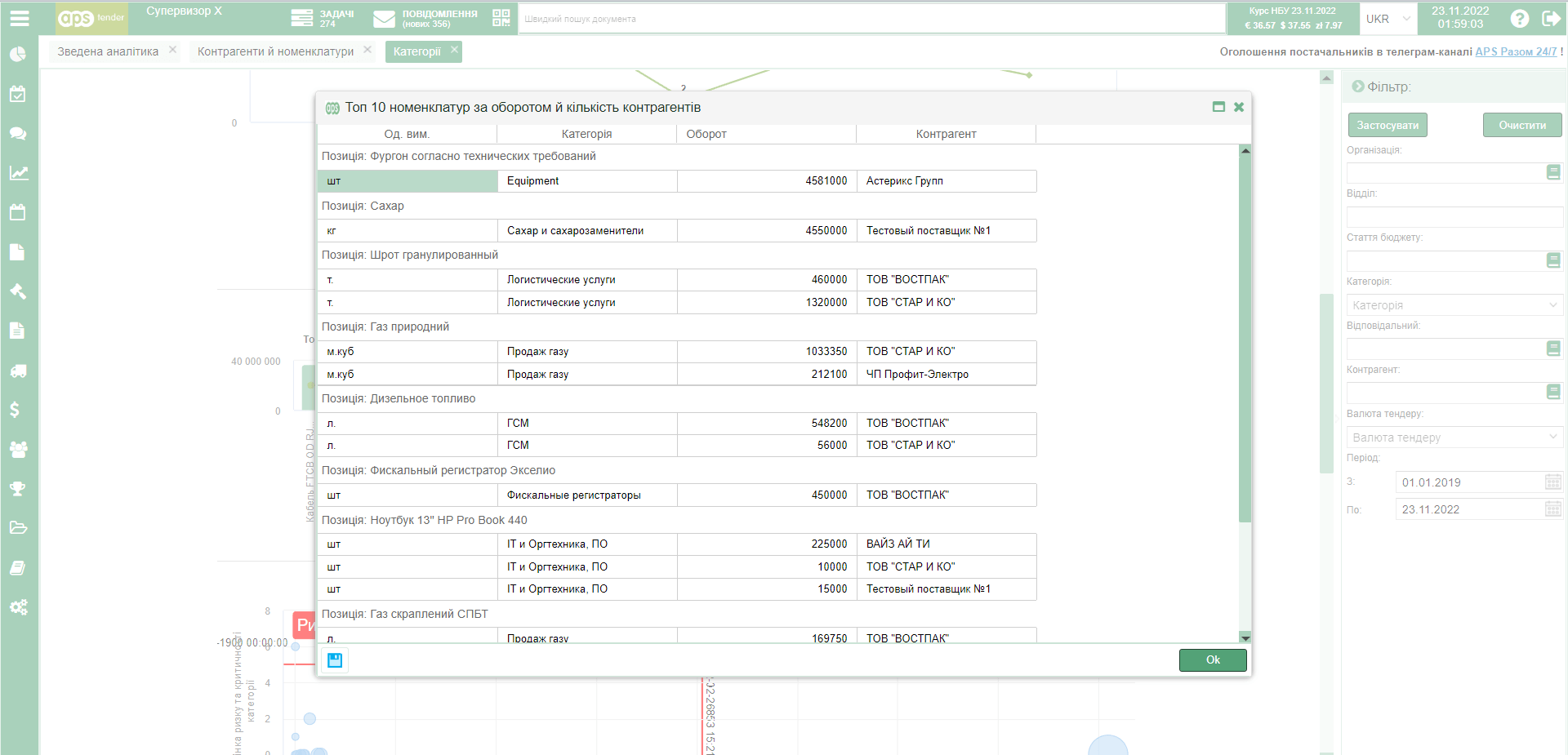Open the trophy sidebar icon
The image size is (1568, 755).
click(18, 489)
